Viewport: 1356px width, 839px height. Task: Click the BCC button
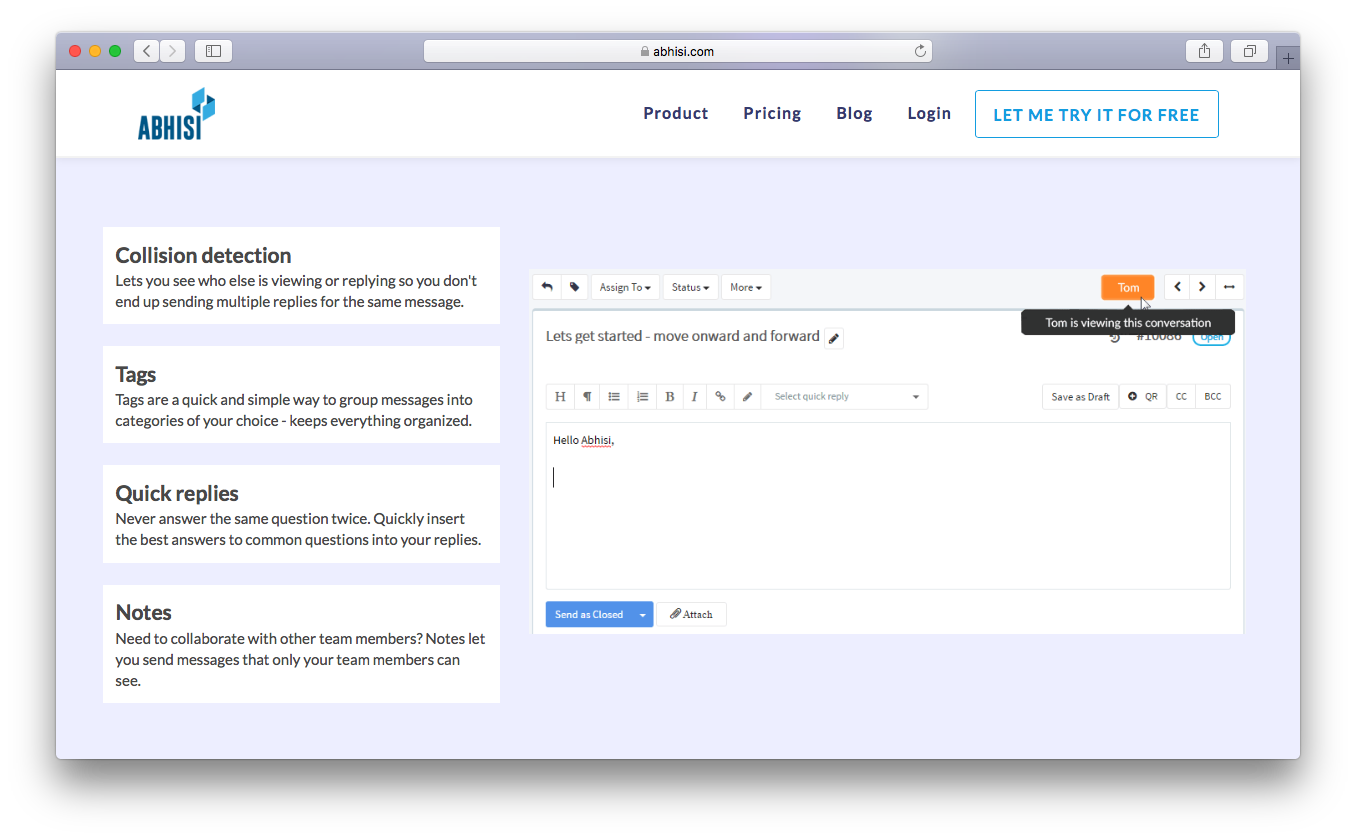[1212, 397]
